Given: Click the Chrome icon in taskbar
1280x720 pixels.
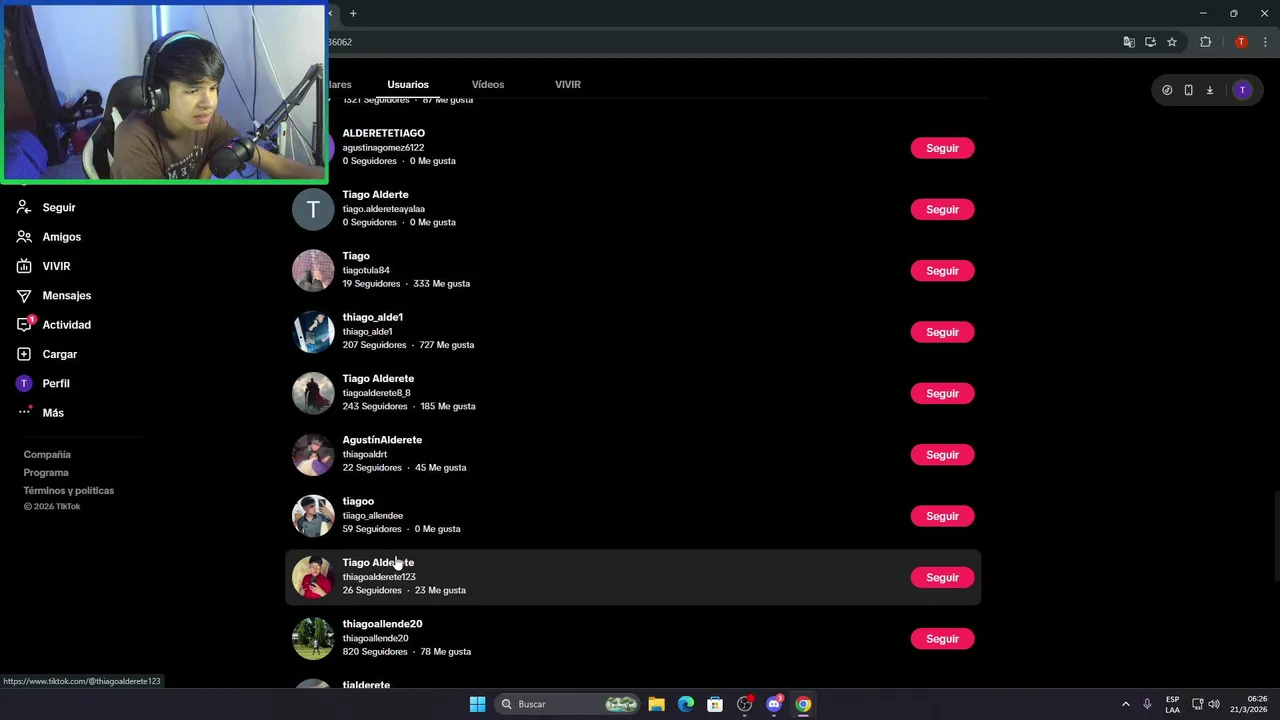Looking at the screenshot, I should pos(803,704).
